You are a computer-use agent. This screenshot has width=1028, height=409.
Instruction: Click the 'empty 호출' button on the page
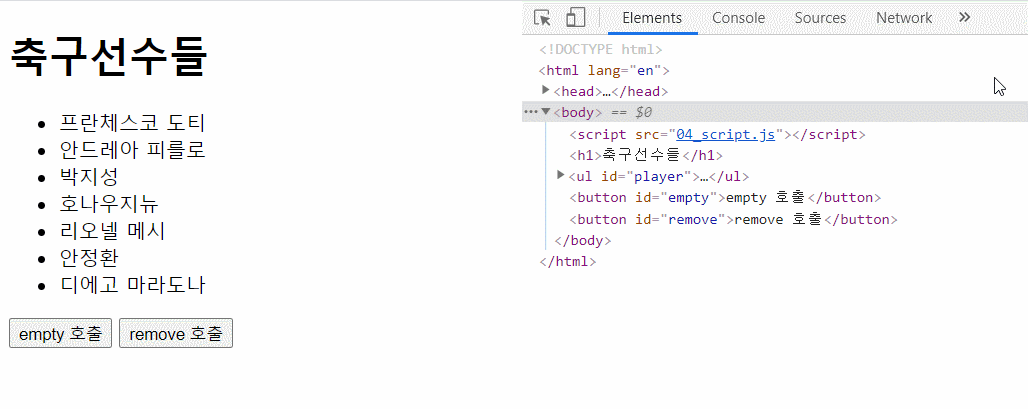click(x=60, y=334)
